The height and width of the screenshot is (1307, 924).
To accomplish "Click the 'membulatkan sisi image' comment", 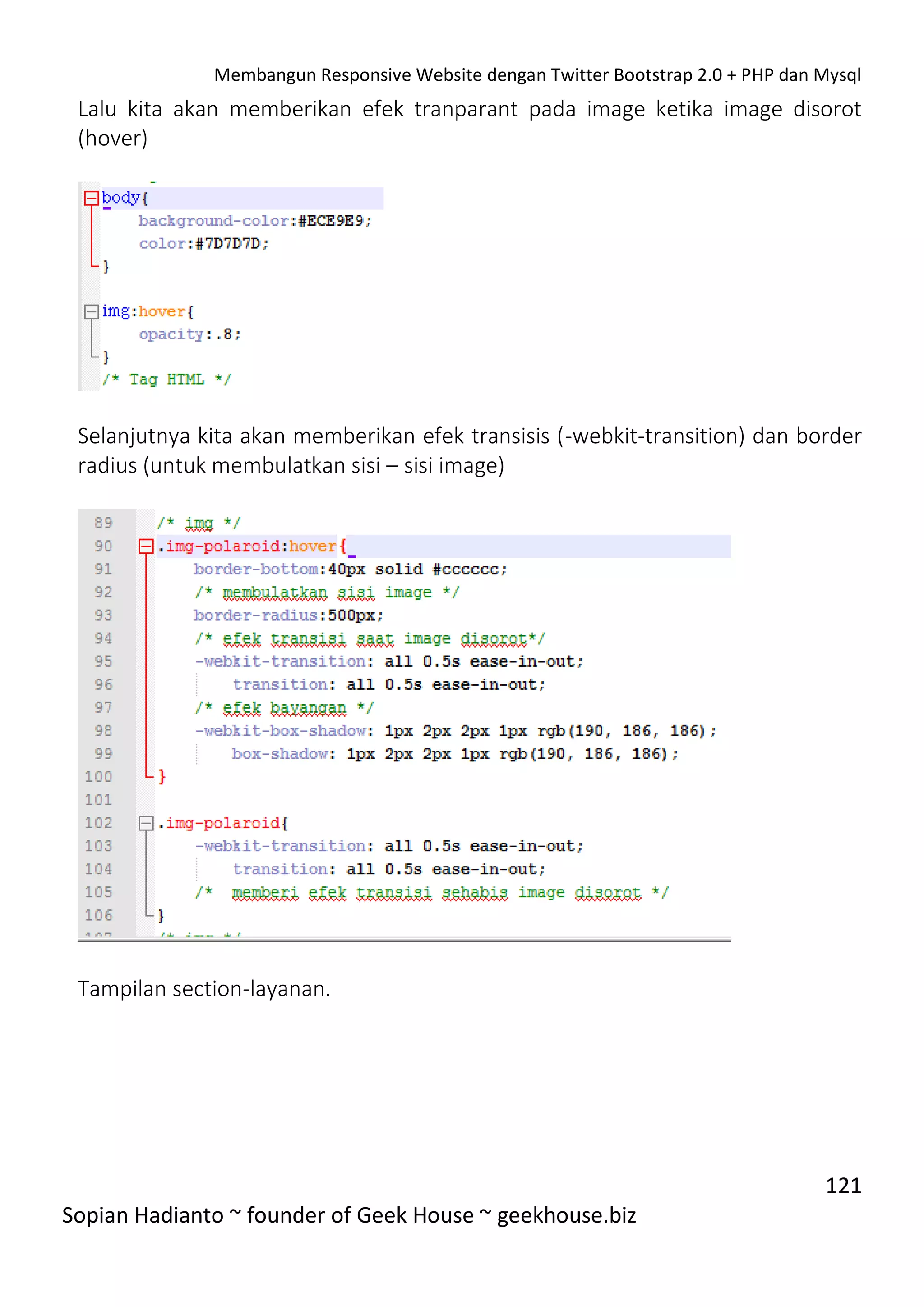I will coord(327,593).
